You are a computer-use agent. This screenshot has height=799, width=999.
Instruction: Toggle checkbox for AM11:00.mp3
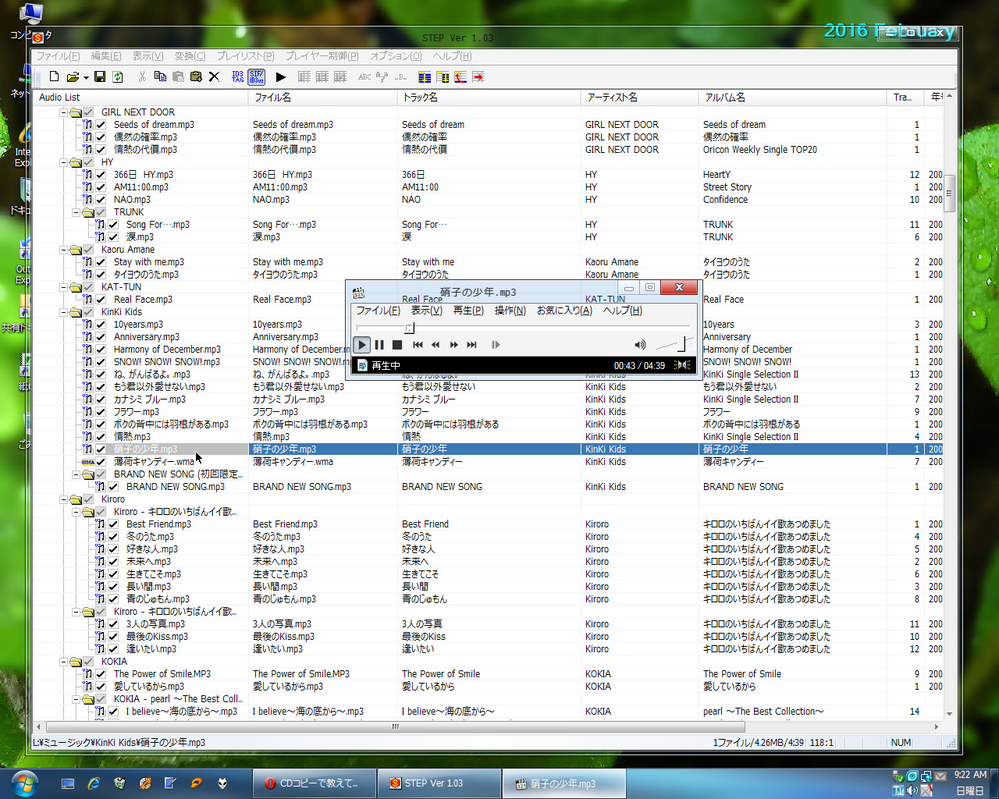tap(101, 187)
